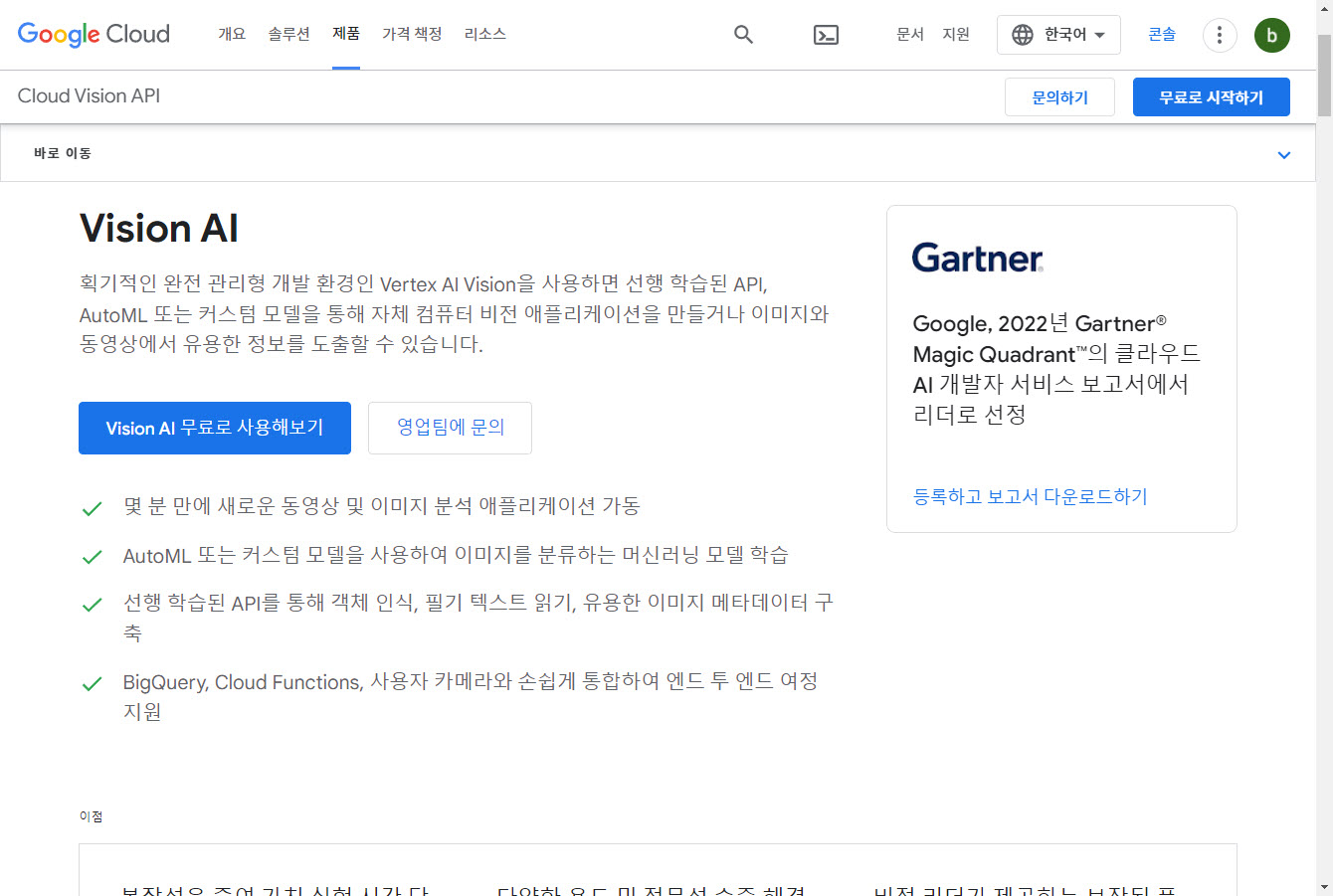Expand the 바로 이동 chevron
1333x896 pixels.
[x=1284, y=154]
